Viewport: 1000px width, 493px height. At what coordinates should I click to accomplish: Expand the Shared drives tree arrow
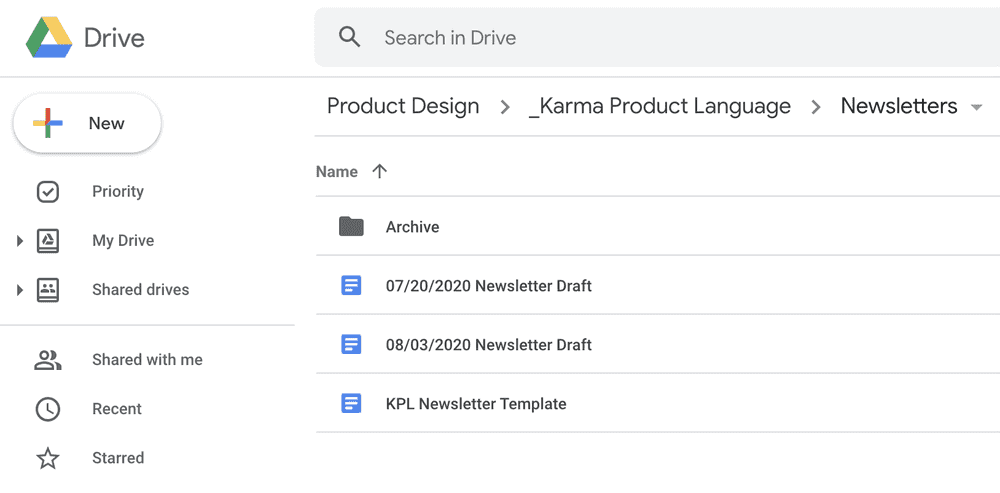20,290
